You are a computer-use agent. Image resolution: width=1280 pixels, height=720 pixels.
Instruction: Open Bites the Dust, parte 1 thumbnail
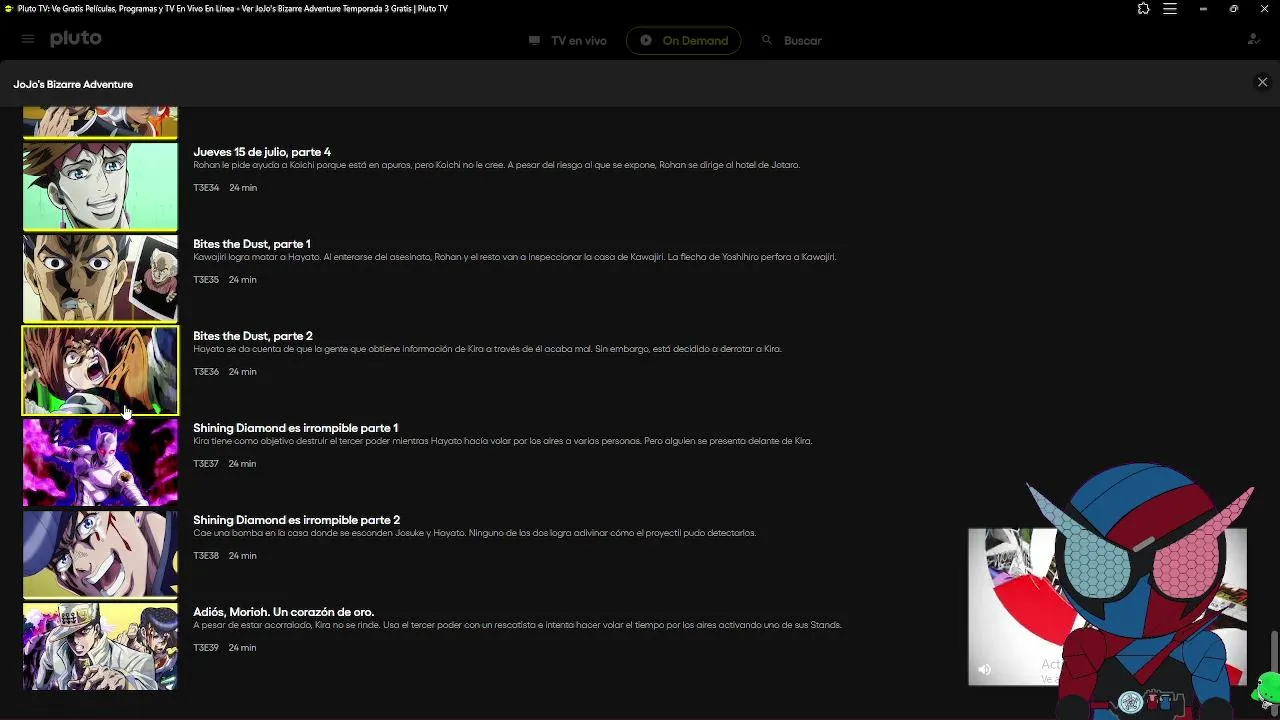[x=100, y=279]
